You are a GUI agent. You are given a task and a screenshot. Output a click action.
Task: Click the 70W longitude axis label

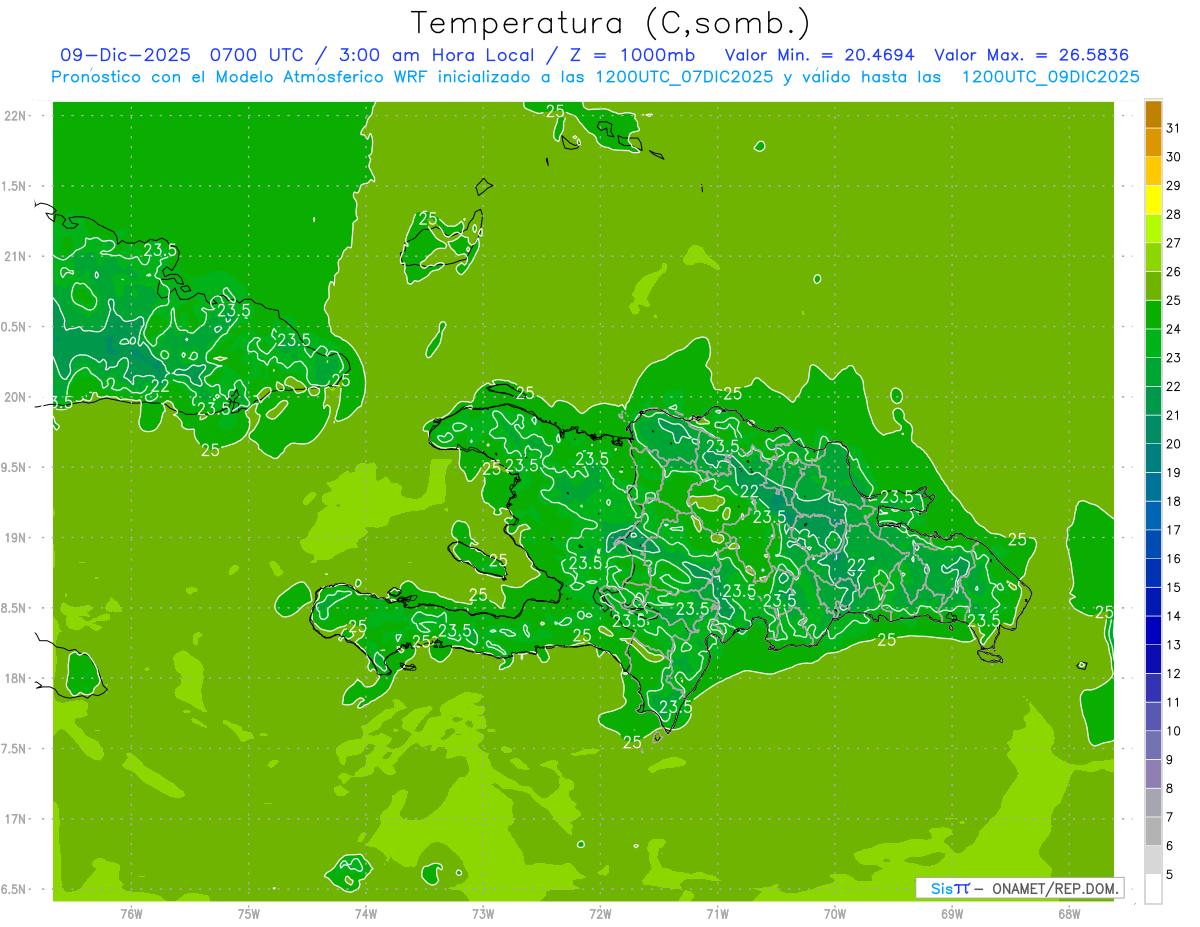835,913
